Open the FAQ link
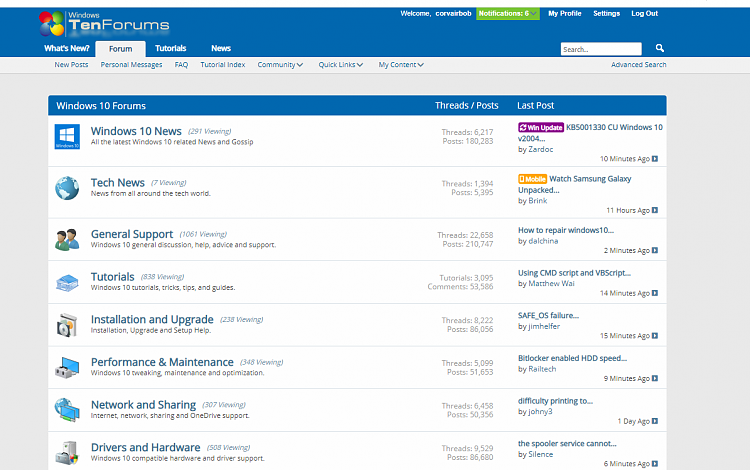The image size is (750, 470). pyautogui.click(x=181, y=65)
